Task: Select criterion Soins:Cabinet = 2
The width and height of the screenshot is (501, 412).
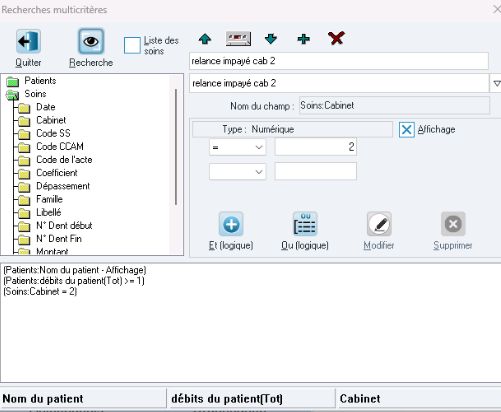Action: [40, 292]
